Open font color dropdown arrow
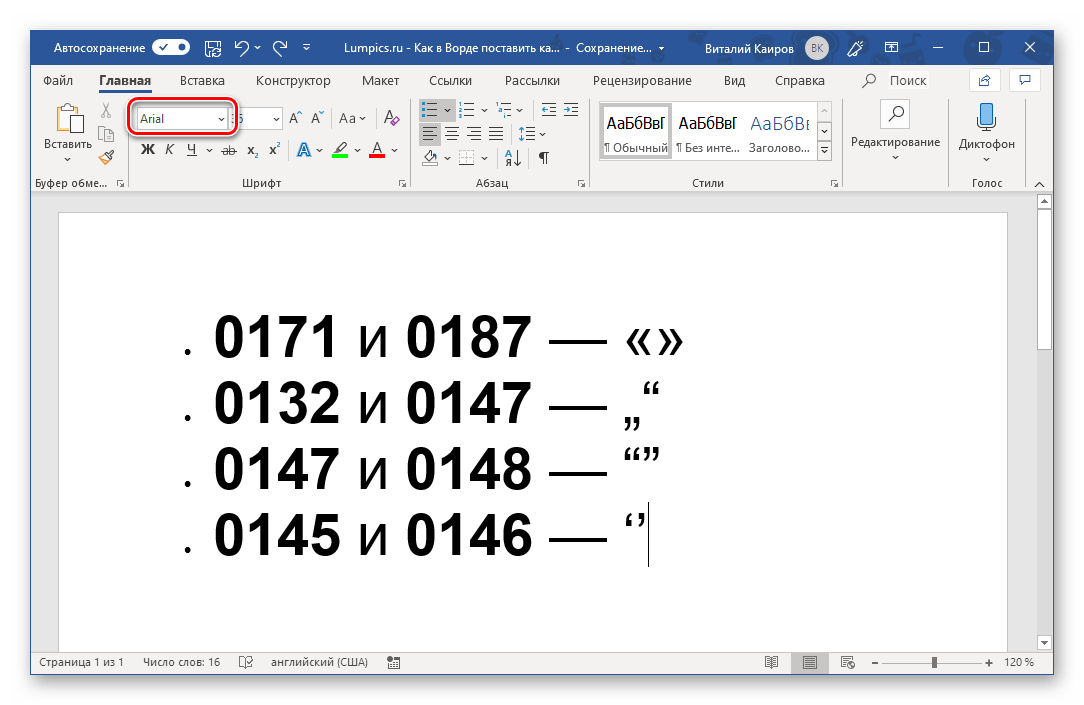The width and height of the screenshot is (1084, 705). click(x=395, y=150)
